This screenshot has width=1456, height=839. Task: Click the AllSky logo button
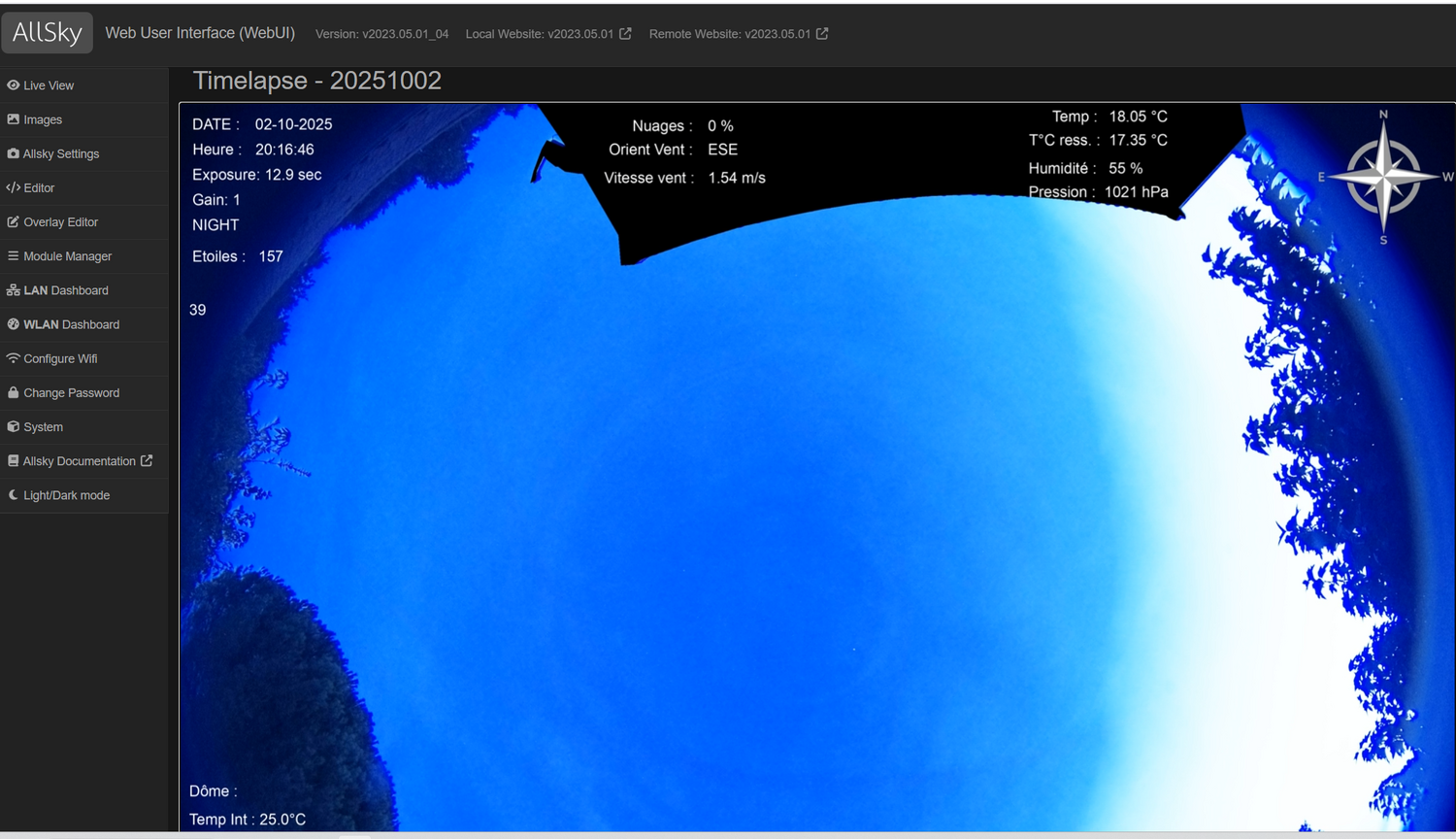point(48,33)
